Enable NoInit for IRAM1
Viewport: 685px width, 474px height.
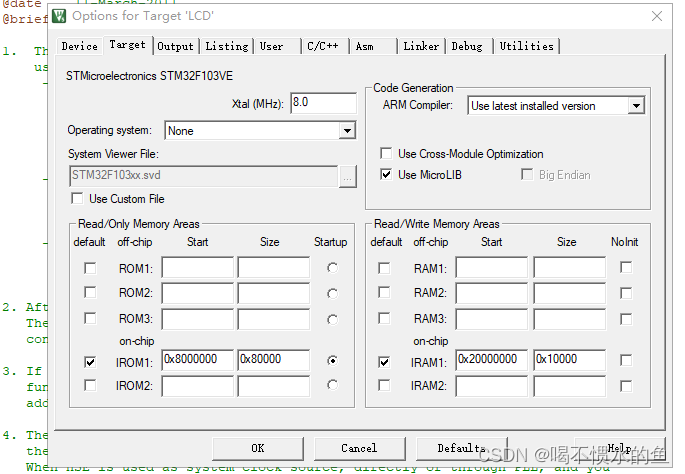pyautogui.click(x=626, y=360)
